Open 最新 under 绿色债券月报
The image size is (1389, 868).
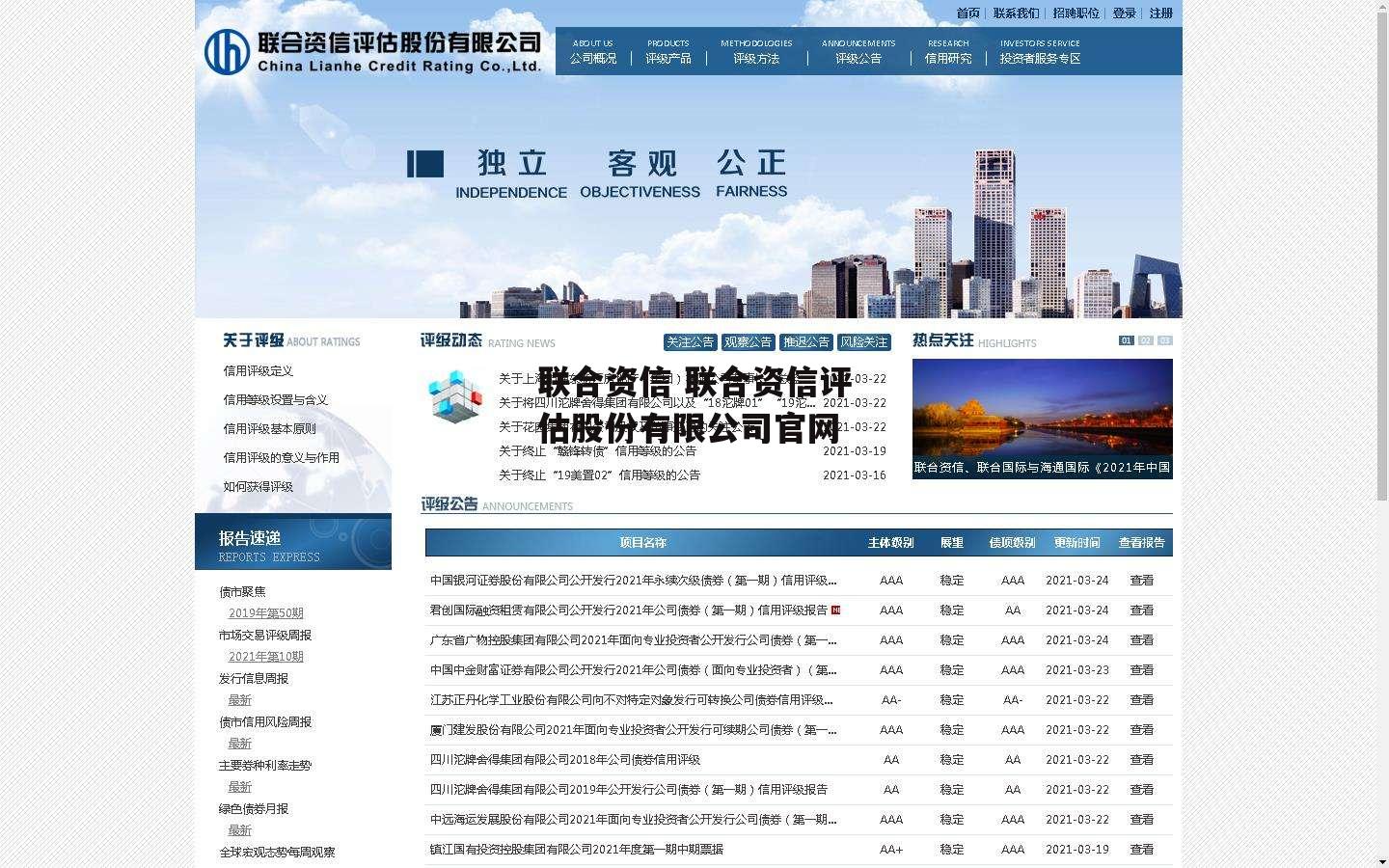[240, 830]
